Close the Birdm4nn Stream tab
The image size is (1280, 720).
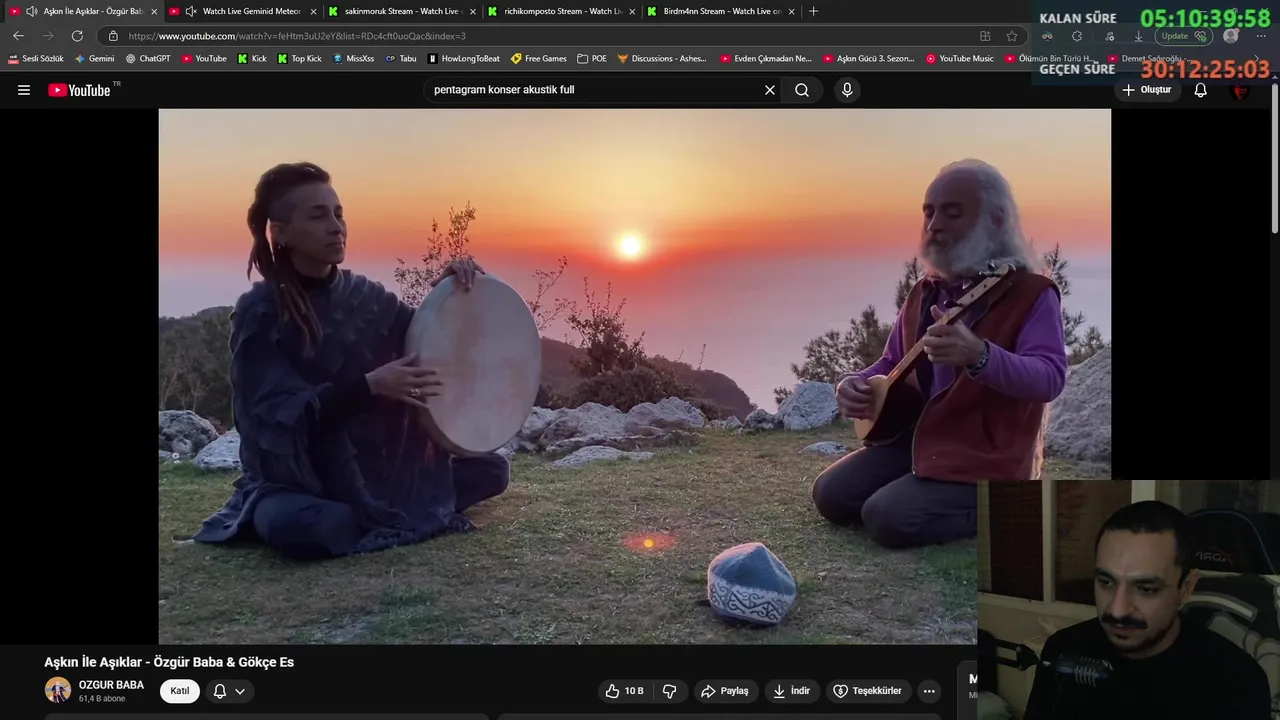point(792,11)
